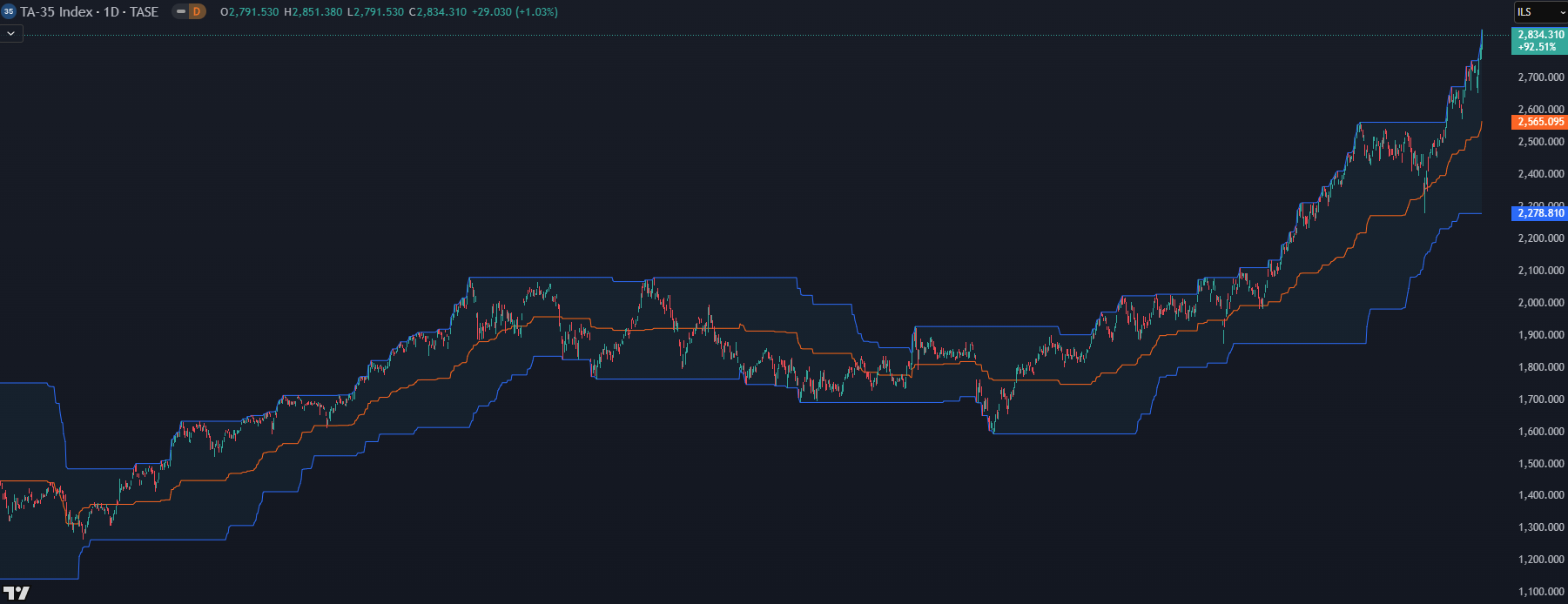The image size is (1568, 604).
Task: Click the 1,900.000 price axis label
Action: pos(1541,335)
